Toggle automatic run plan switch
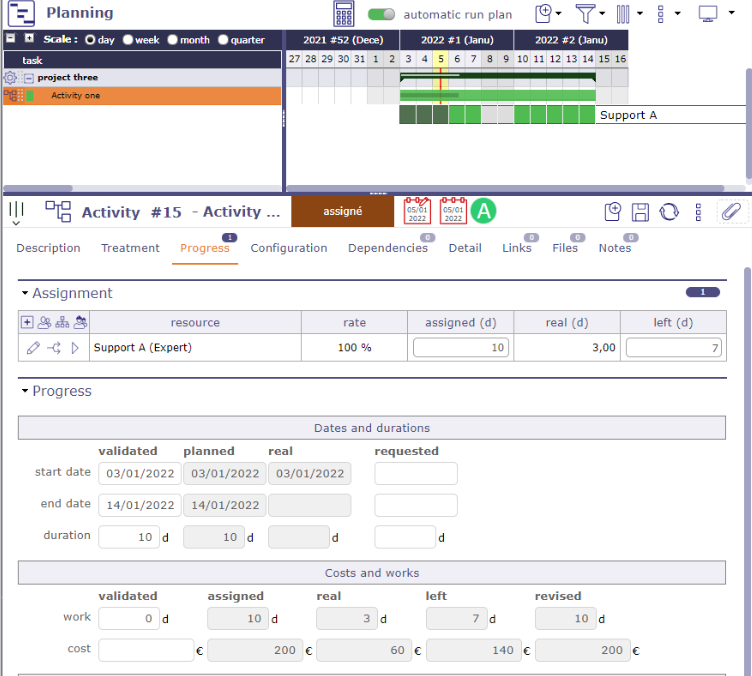Viewport: 752px width, 676px height. 381,14
